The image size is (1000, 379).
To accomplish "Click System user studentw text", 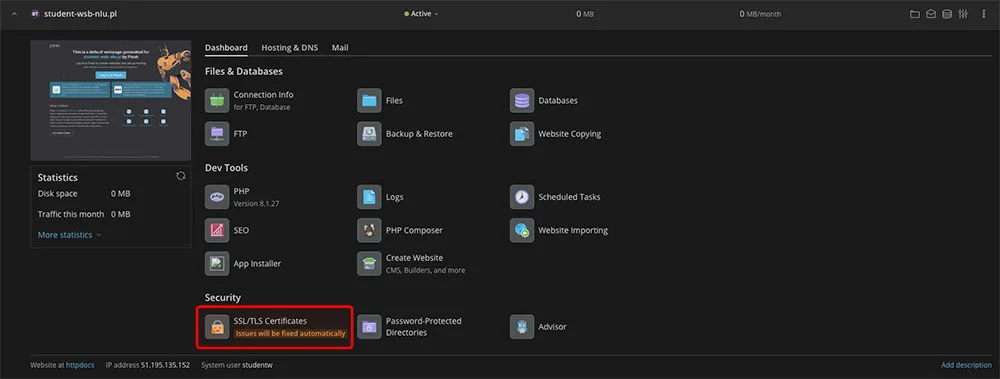I will pos(237,365).
